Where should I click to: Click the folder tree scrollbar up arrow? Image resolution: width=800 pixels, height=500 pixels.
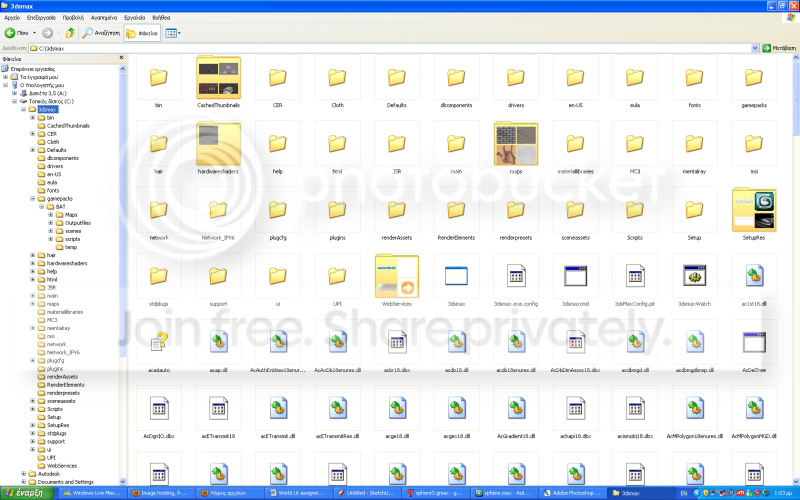[122, 69]
